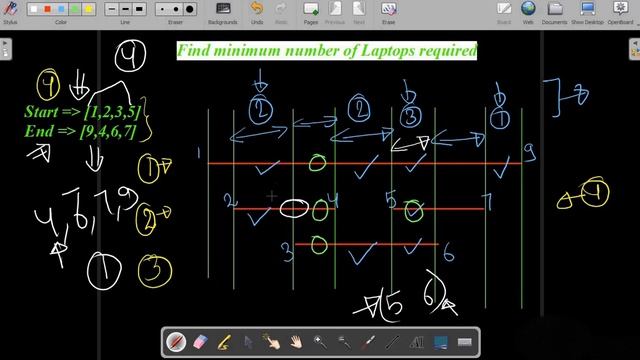Select the Highlighter marker tool
Image resolution: width=640 pixels, height=360 pixels.
coord(224,342)
